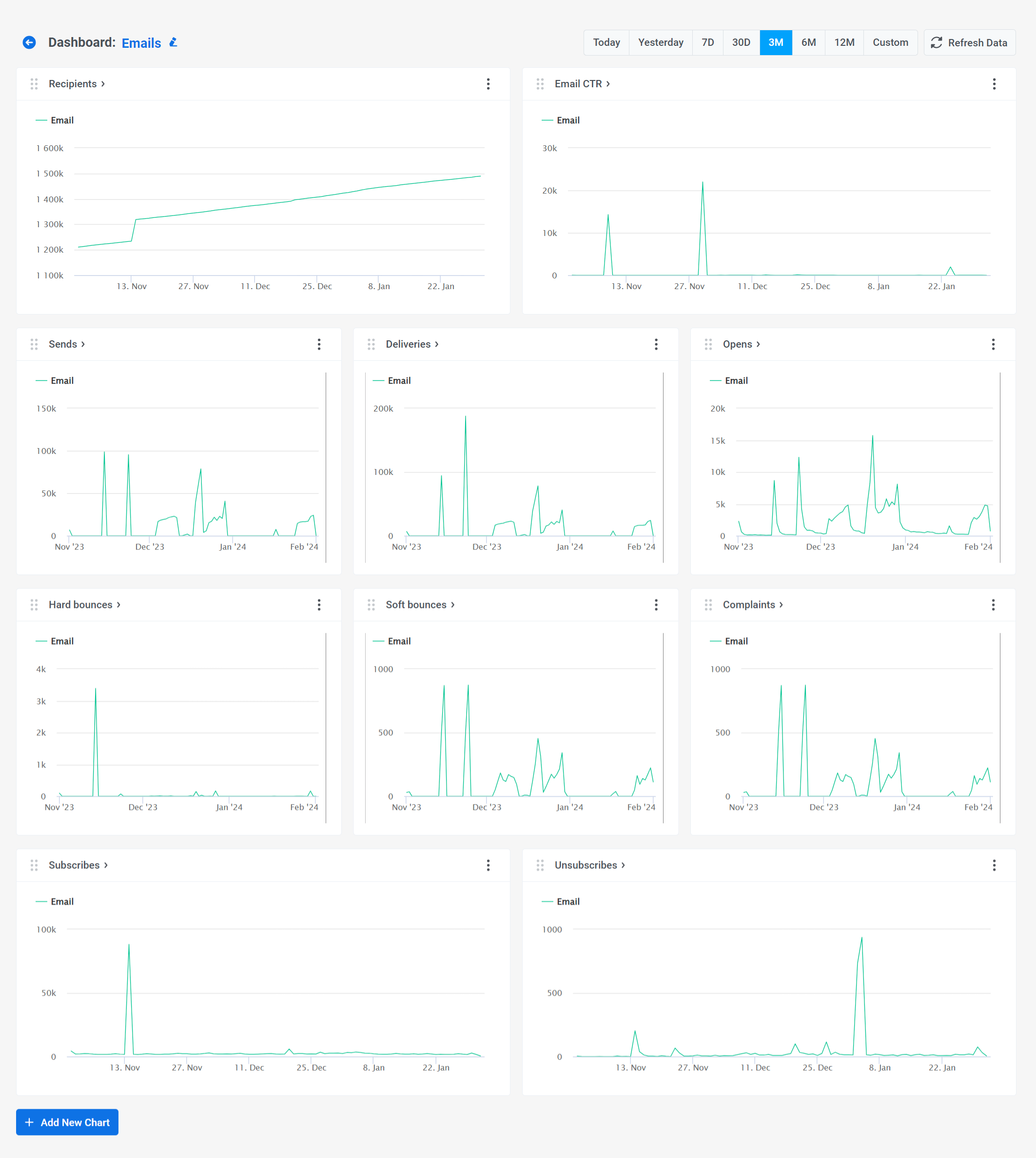This screenshot has width=1036, height=1158.
Task: Open the Email CTR chart options menu
Action: (994, 84)
